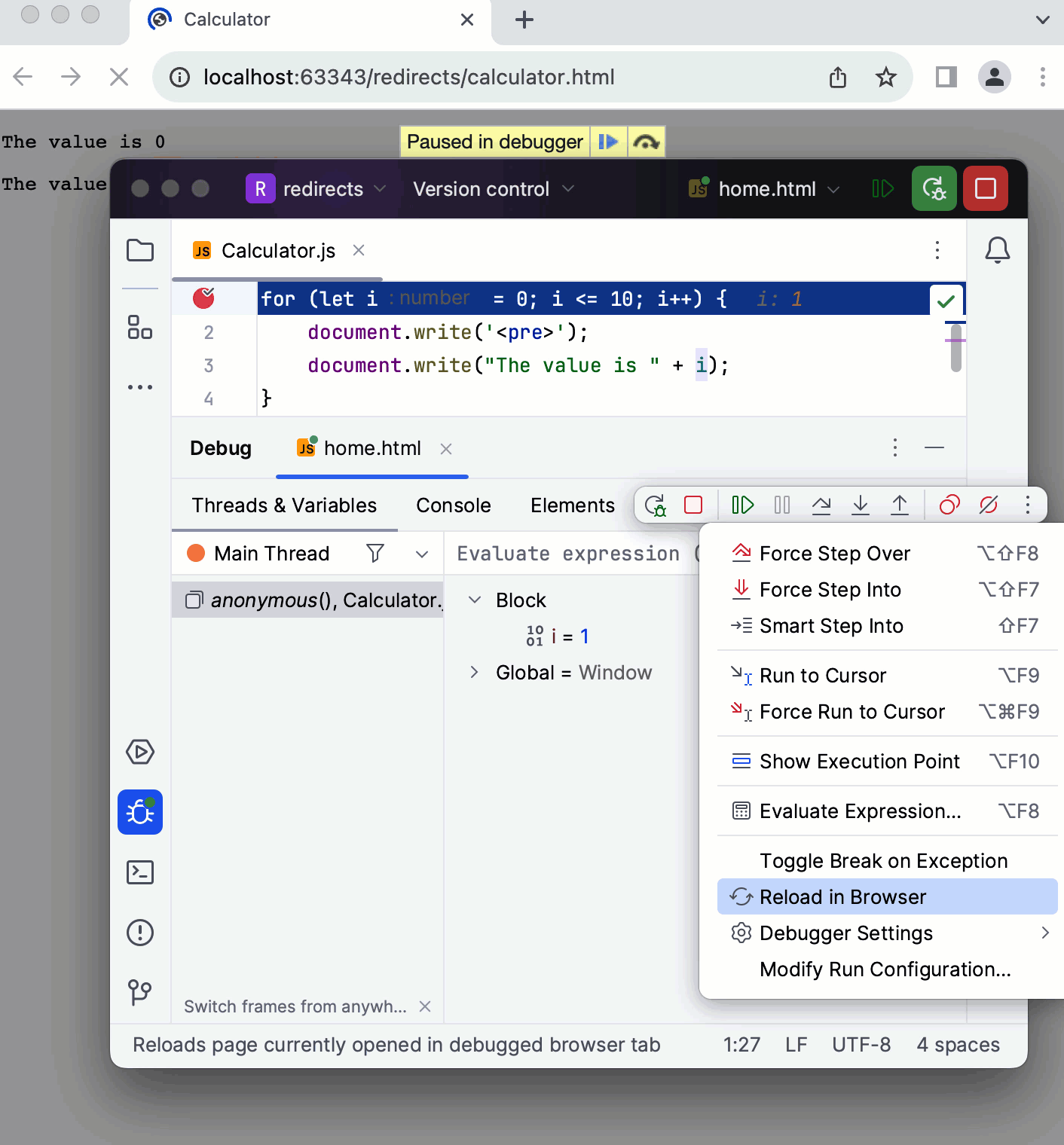This screenshot has height=1145, width=1064.
Task: Switch to the Console tab
Action: pyautogui.click(x=453, y=505)
